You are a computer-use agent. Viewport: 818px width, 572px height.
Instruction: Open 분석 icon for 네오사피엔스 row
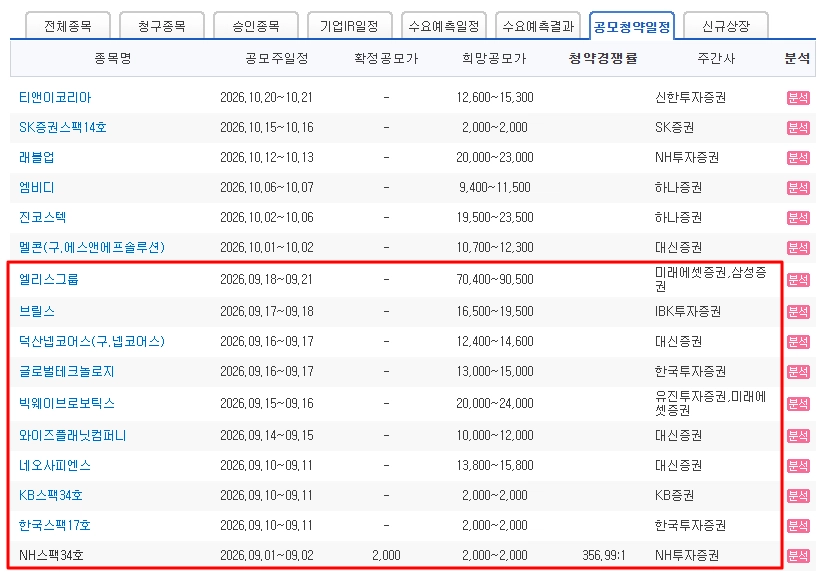798,466
